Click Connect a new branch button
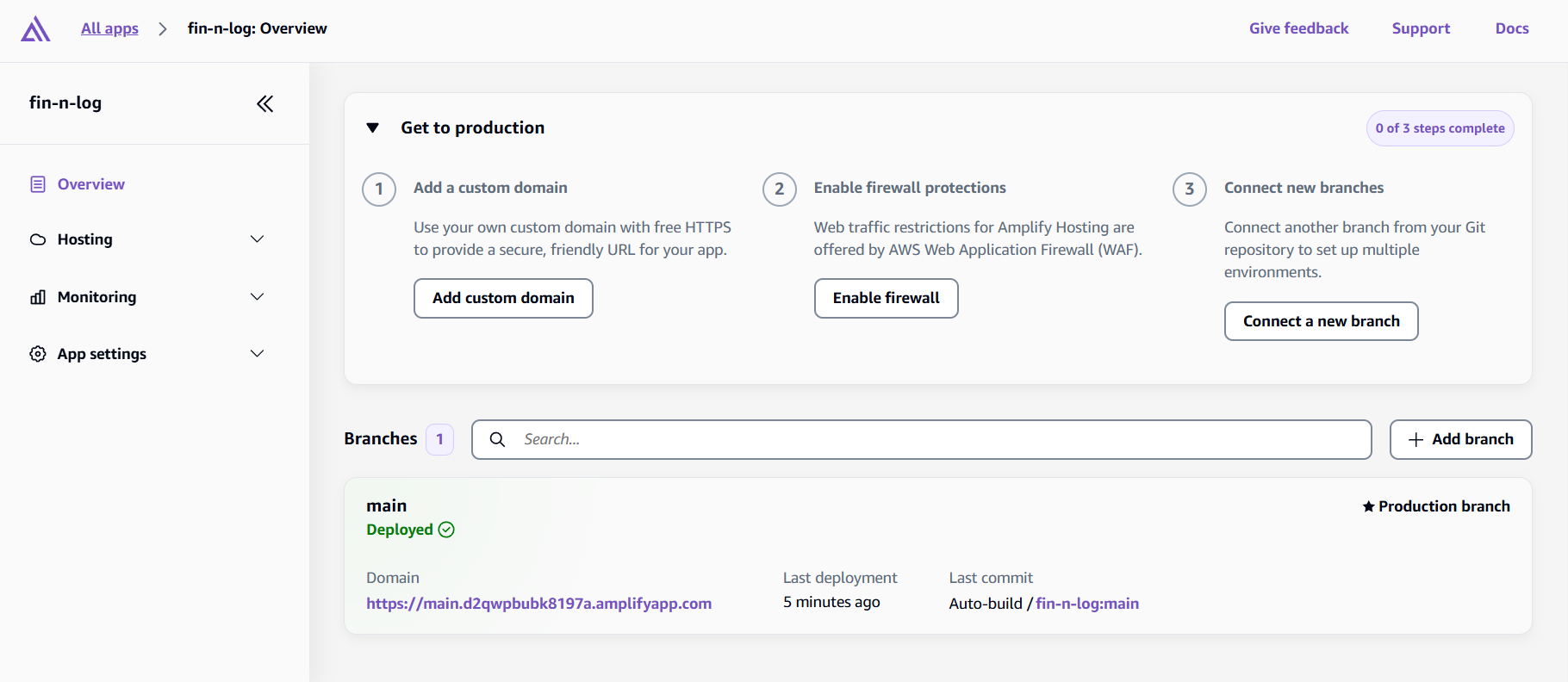1568x682 pixels. click(1321, 321)
